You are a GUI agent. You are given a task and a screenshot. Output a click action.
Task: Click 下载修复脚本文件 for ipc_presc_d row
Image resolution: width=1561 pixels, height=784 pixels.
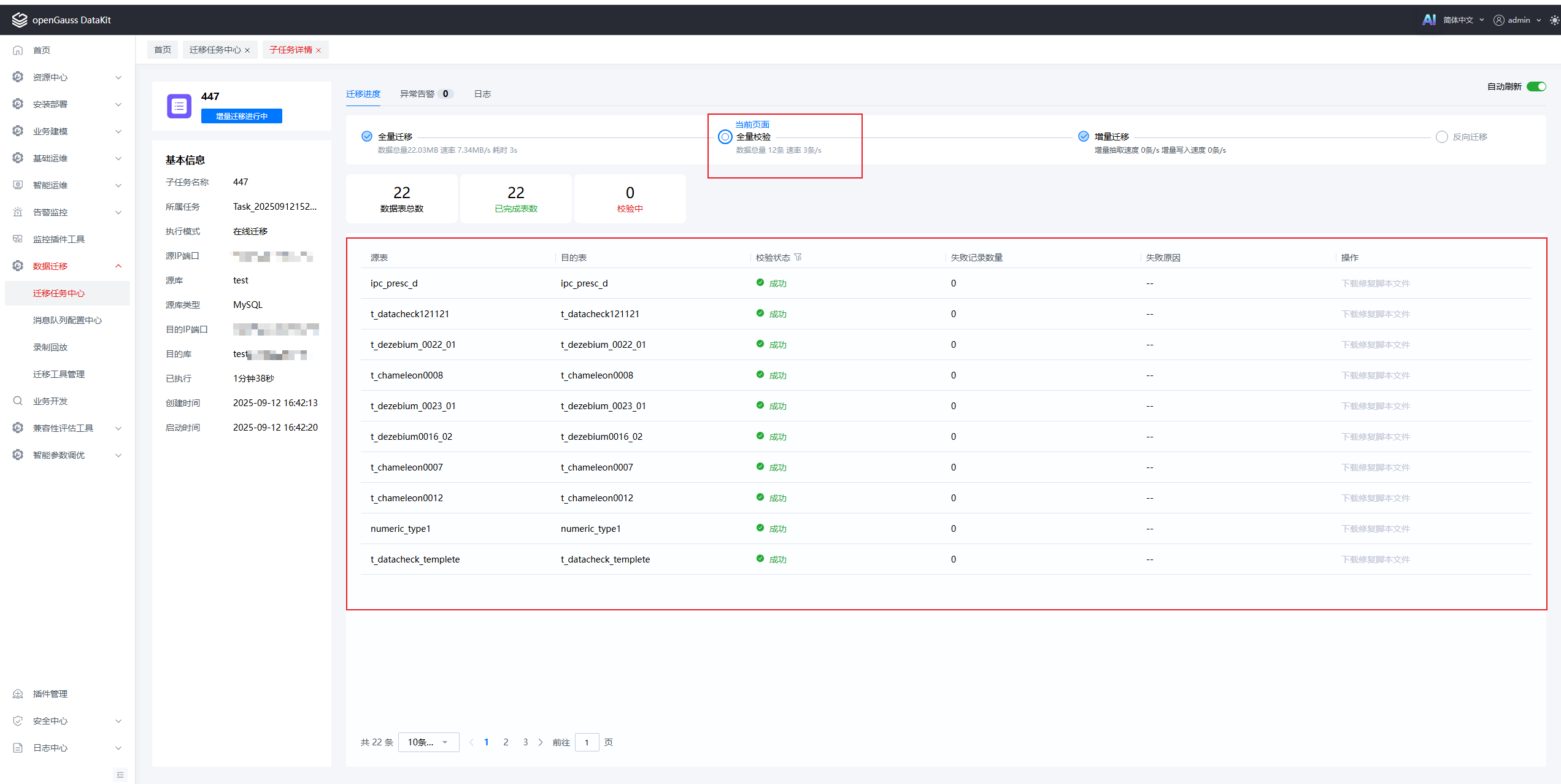[1375, 283]
